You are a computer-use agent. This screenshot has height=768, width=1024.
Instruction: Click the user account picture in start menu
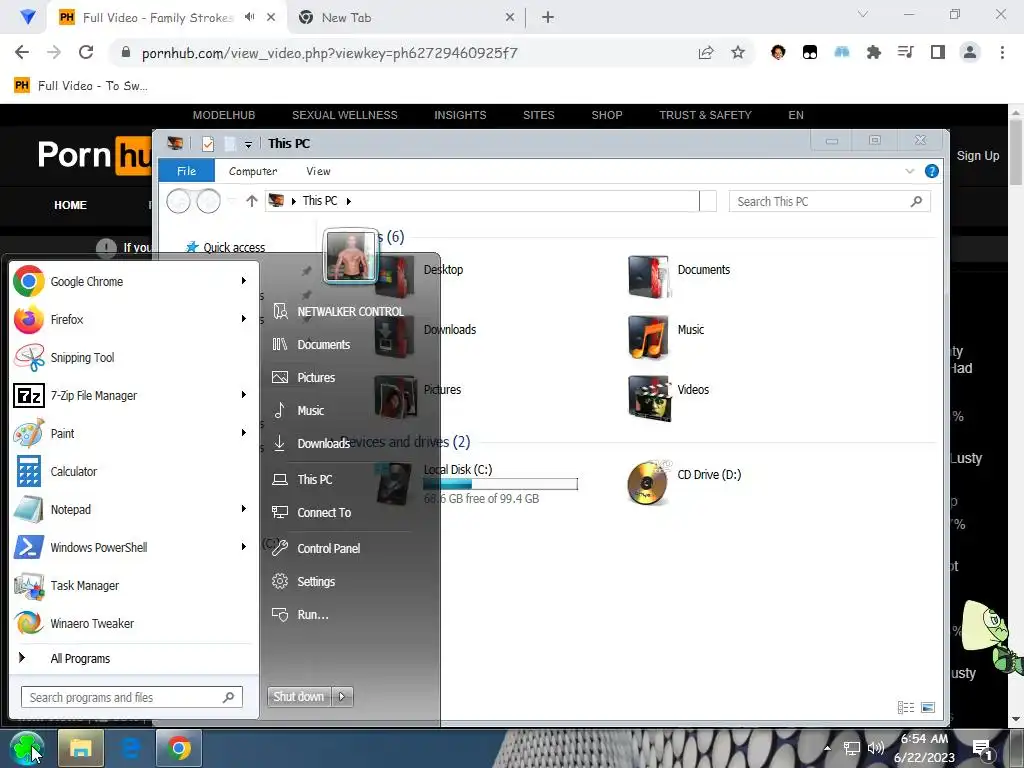(351, 255)
